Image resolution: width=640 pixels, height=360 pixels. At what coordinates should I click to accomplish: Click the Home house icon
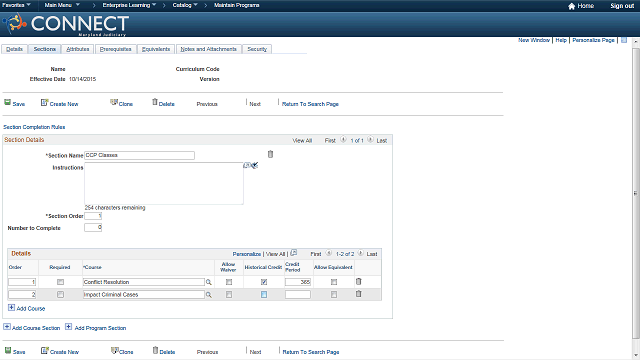point(571,6)
